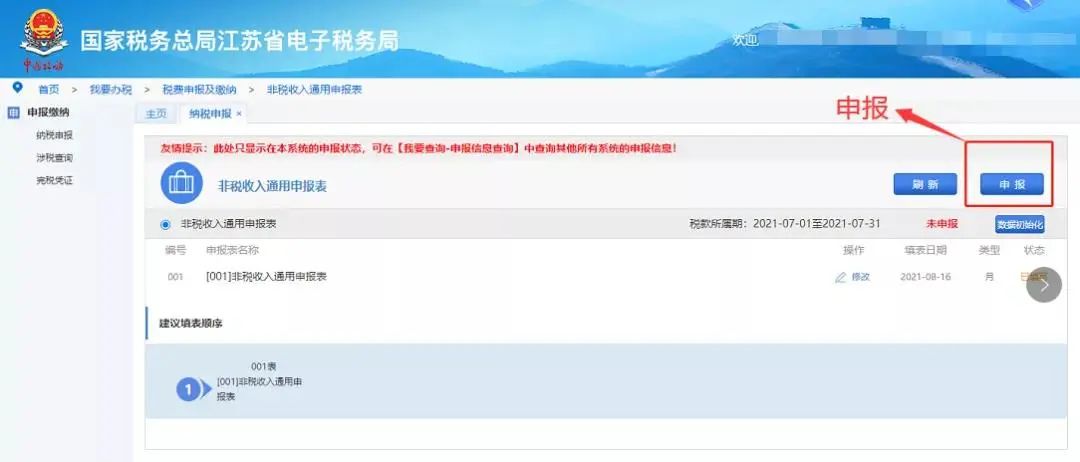Open the 纳税申报 tab
This screenshot has width=1080, height=462.
coord(210,114)
